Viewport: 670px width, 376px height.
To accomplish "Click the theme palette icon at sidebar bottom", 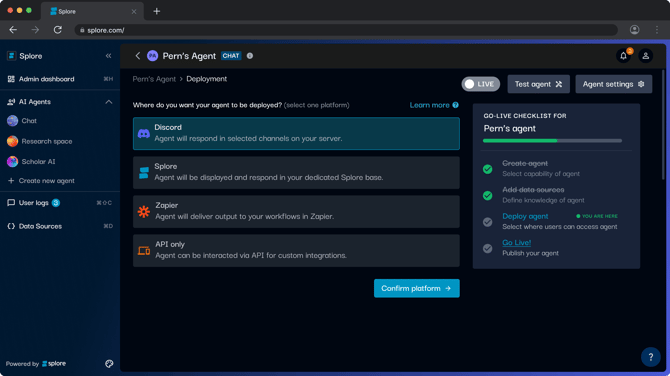I will (109, 364).
